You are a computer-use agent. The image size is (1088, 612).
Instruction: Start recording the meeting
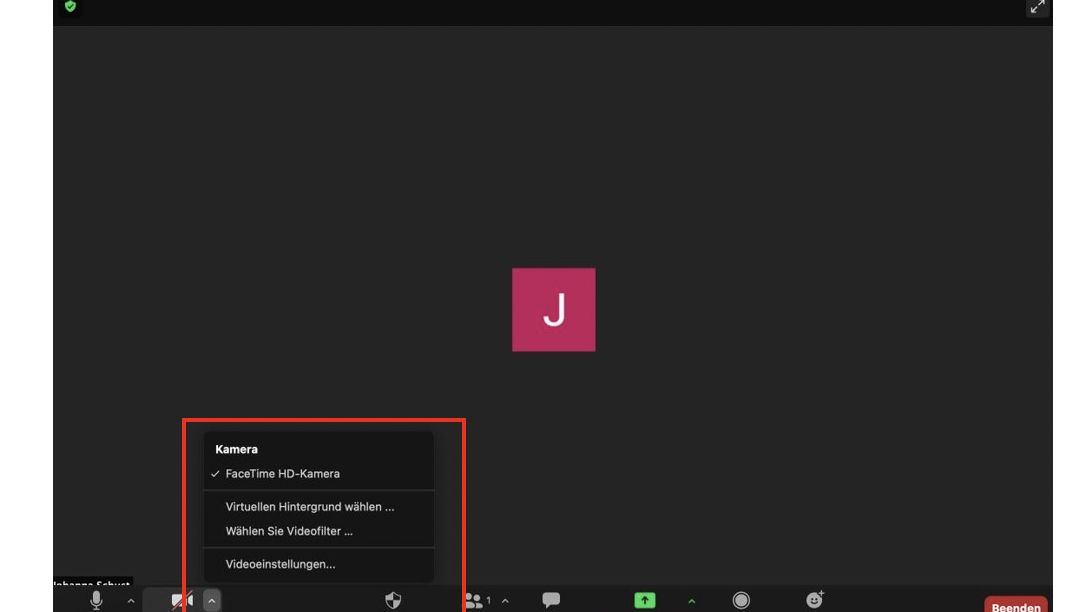click(741, 600)
